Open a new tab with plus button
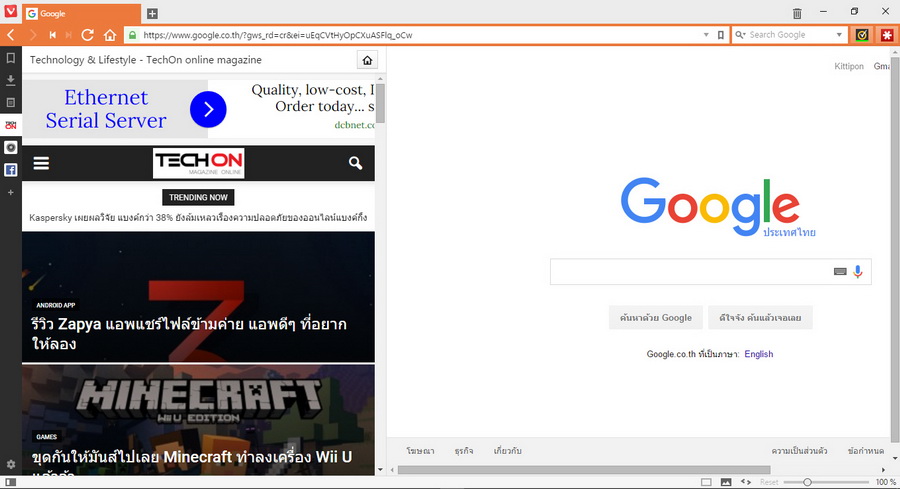Screen dimensions: 900x489 152,13
